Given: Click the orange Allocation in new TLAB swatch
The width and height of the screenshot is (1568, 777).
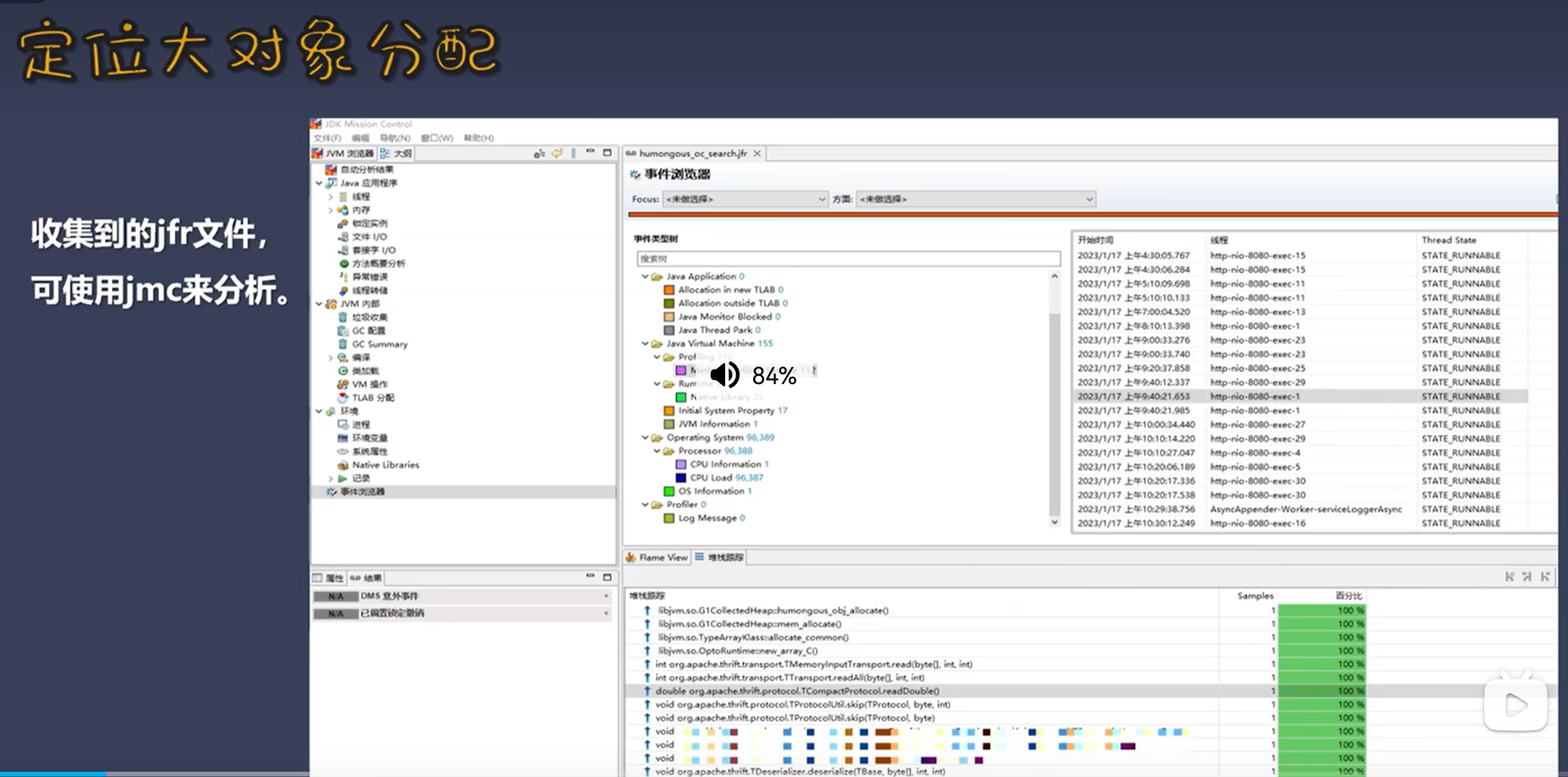Looking at the screenshot, I should point(669,290).
